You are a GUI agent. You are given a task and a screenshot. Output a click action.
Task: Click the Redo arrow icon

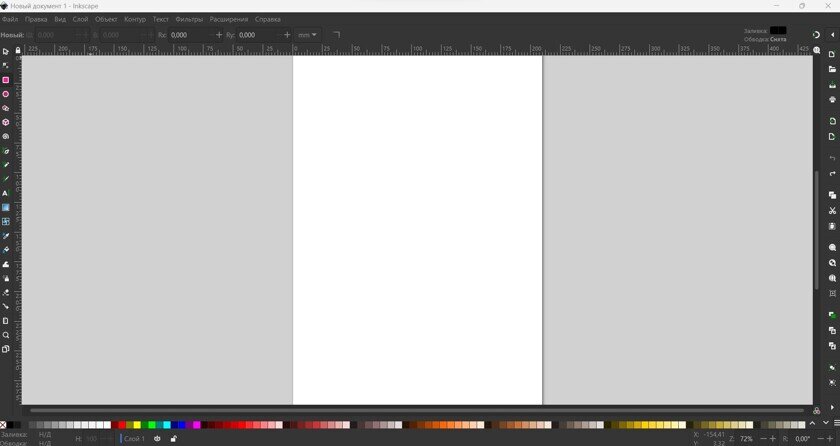click(832, 173)
